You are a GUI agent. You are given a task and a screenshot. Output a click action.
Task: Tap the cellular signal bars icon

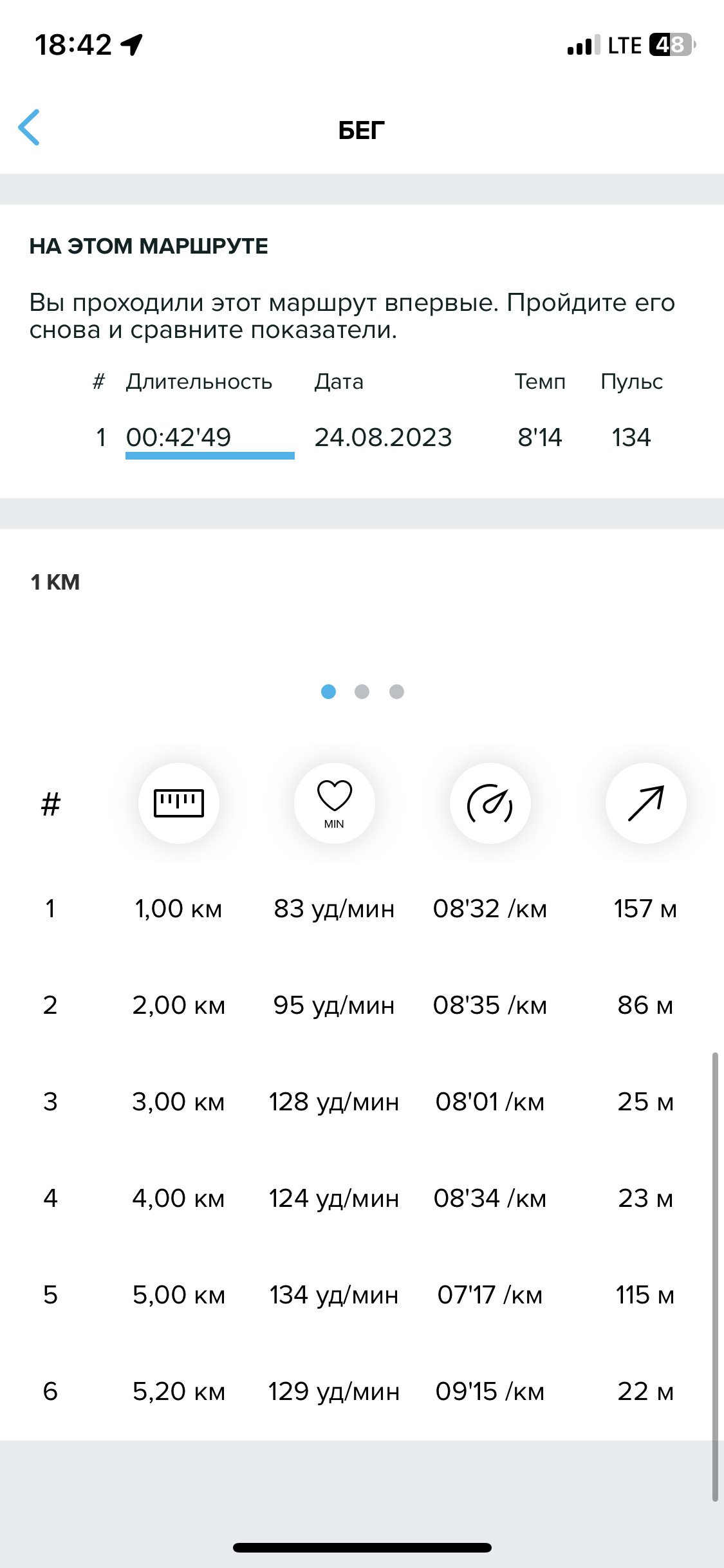pos(584,45)
